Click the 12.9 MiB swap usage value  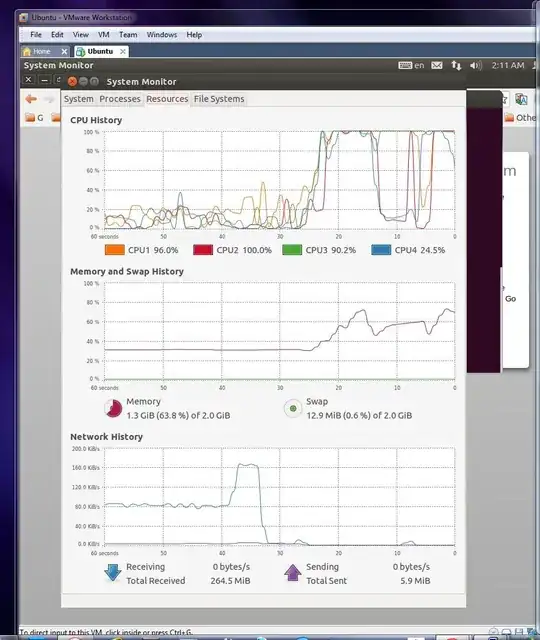click(359, 416)
